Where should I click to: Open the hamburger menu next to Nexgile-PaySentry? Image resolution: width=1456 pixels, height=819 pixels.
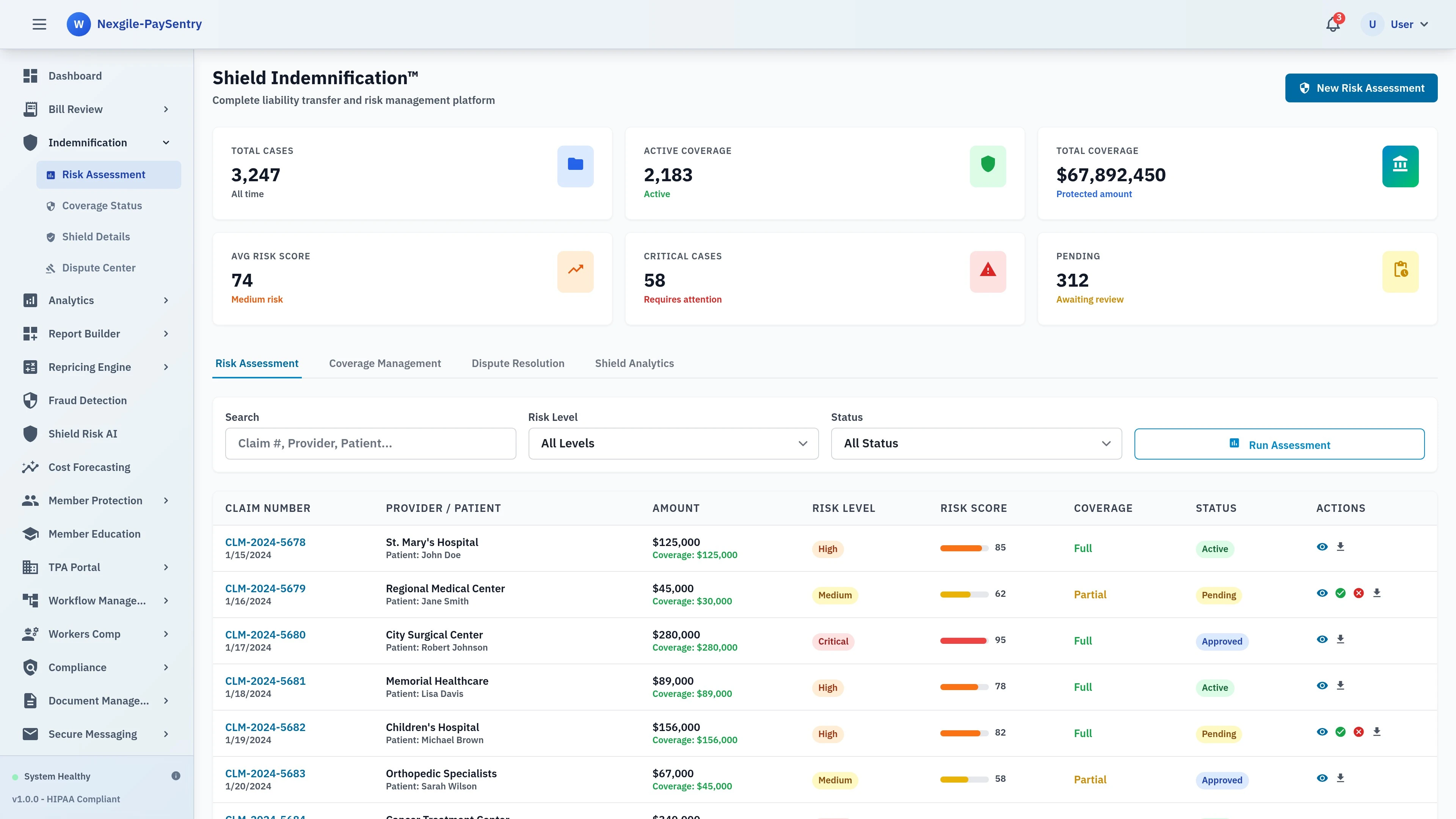point(39,24)
